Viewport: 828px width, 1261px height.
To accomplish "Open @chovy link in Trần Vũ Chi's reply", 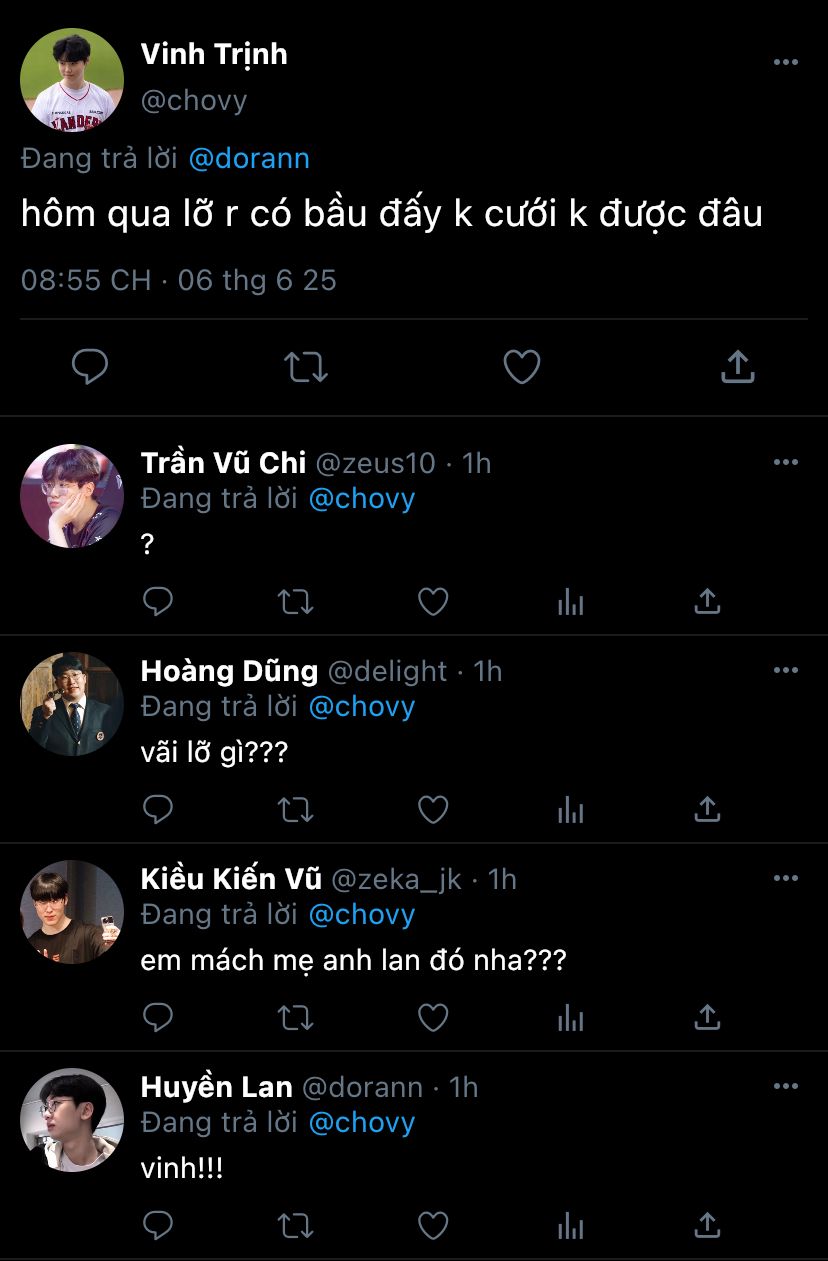I will pos(361,498).
